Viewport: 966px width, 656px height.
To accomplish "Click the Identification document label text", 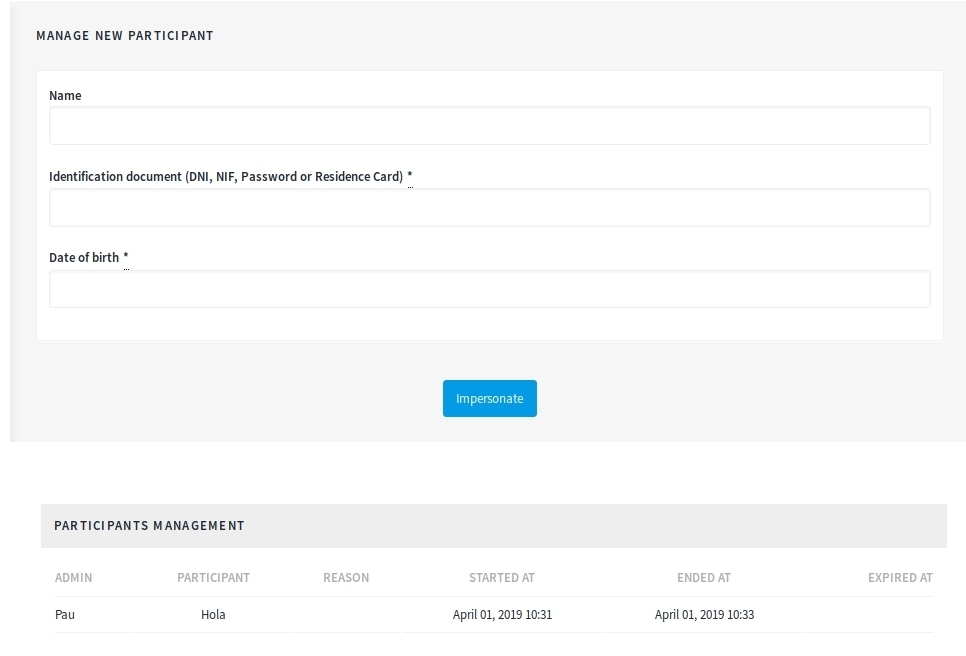I will (x=225, y=177).
